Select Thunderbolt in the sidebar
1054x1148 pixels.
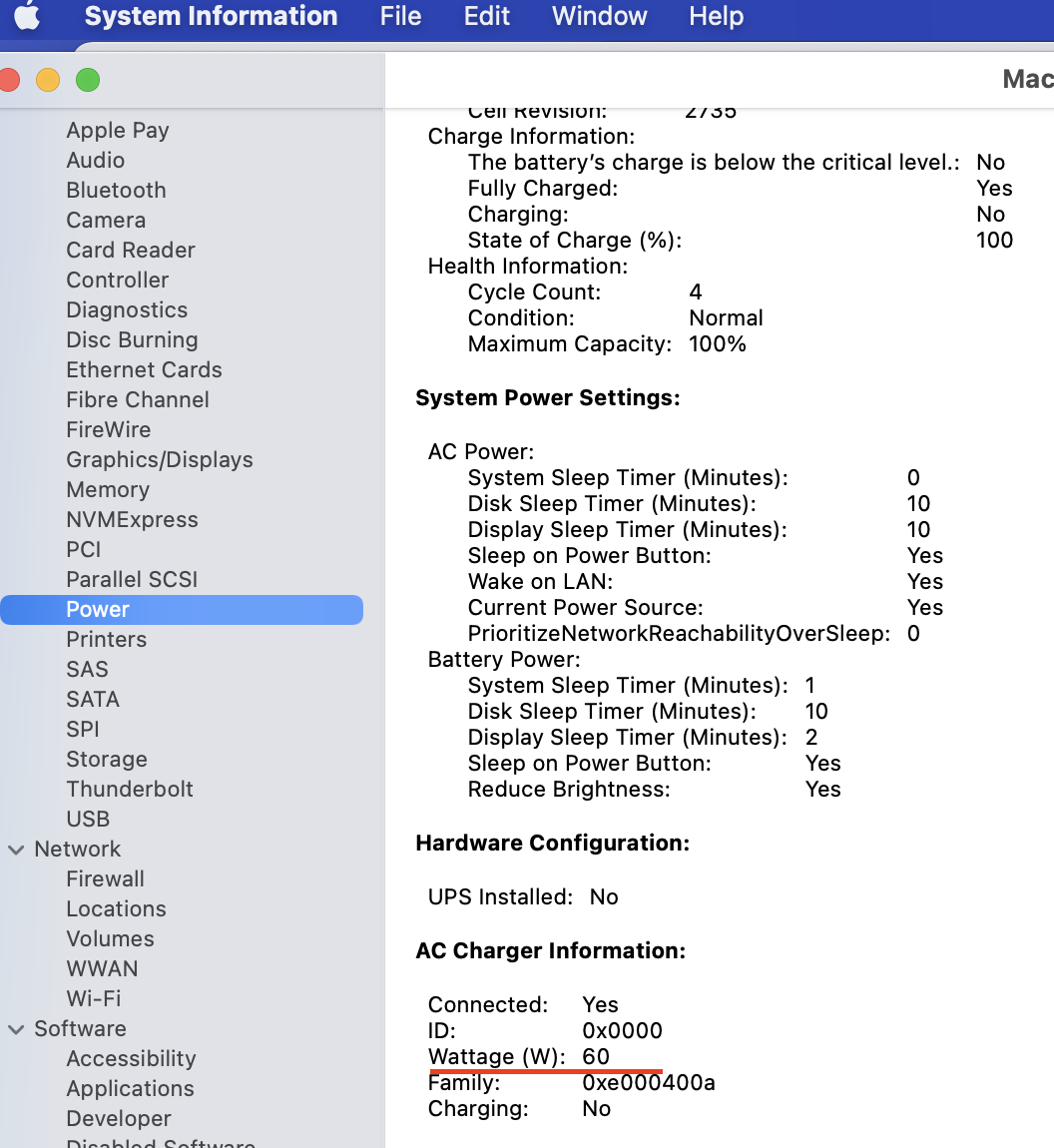pyautogui.click(x=130, y=790)
